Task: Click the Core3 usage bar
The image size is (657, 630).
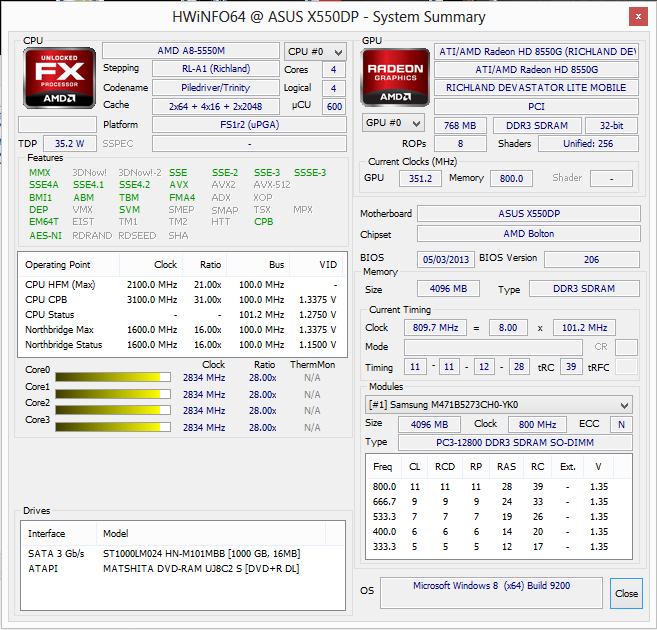Action: point(113,427)
